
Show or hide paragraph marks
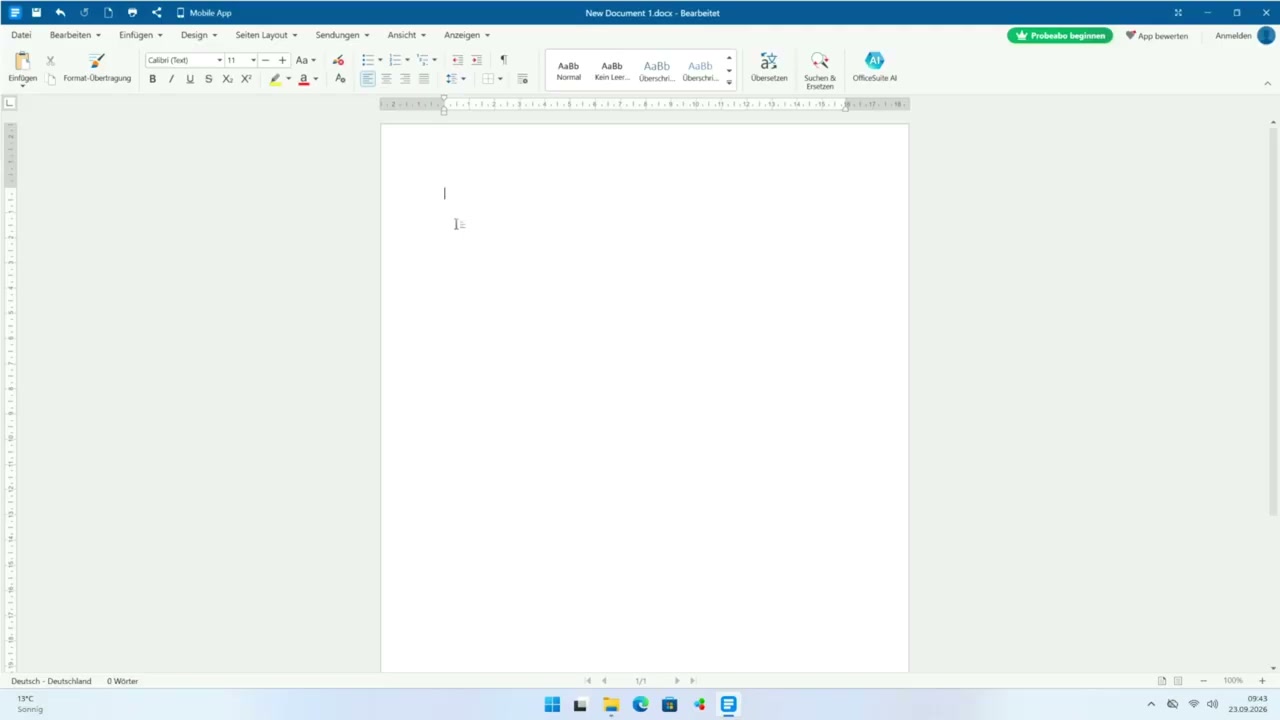tap(503, 60)
